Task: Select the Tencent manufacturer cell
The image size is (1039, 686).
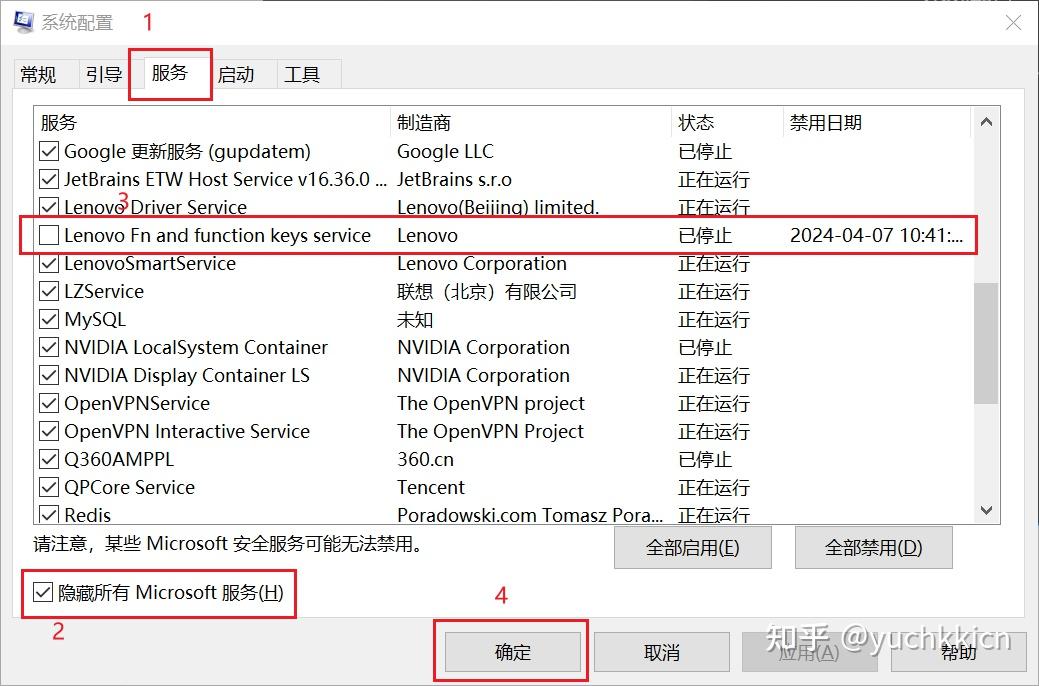Action: (431, 487)
